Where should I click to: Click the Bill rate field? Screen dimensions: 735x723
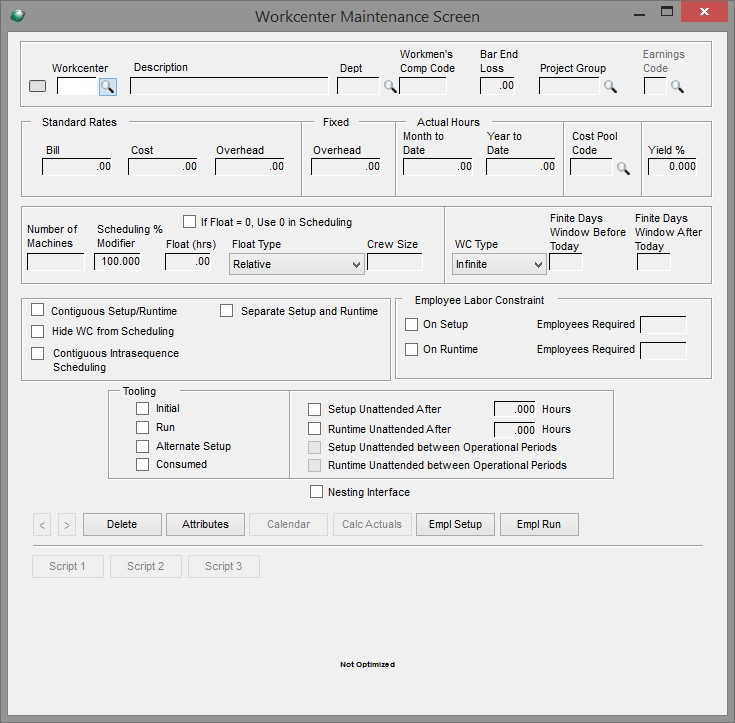click(x=77, y=167)
